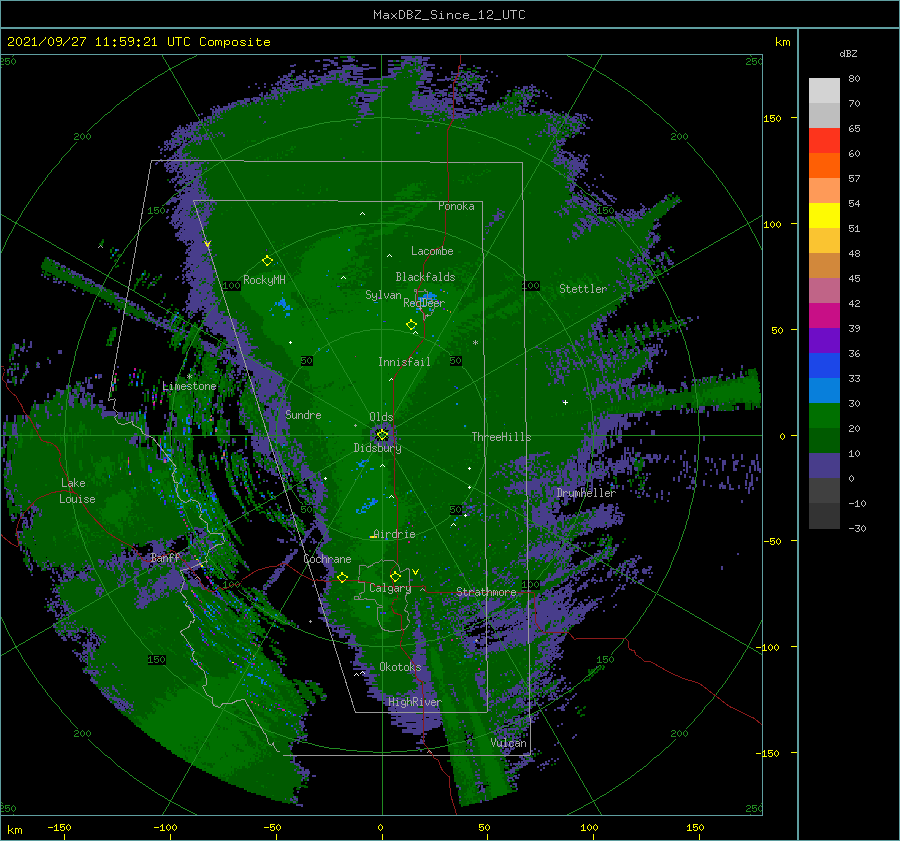Click the RockyMH label
The height and width of the screenshot is (841, 900).
[264, 280]
